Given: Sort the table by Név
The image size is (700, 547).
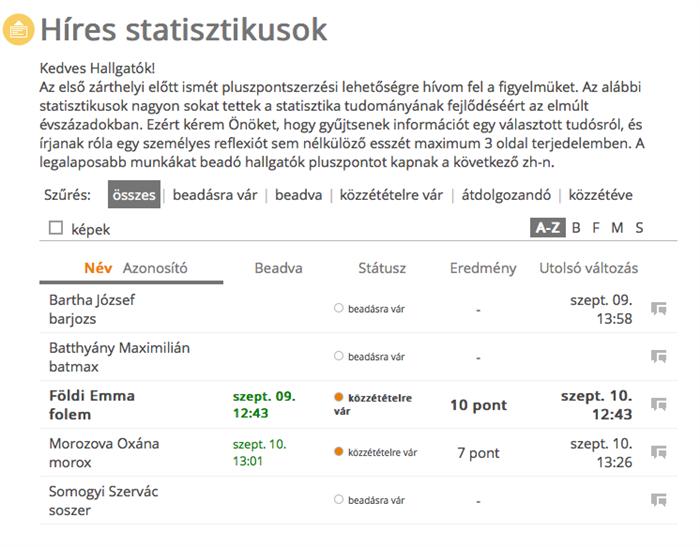Looking at the screenshot, I should 98,268.
